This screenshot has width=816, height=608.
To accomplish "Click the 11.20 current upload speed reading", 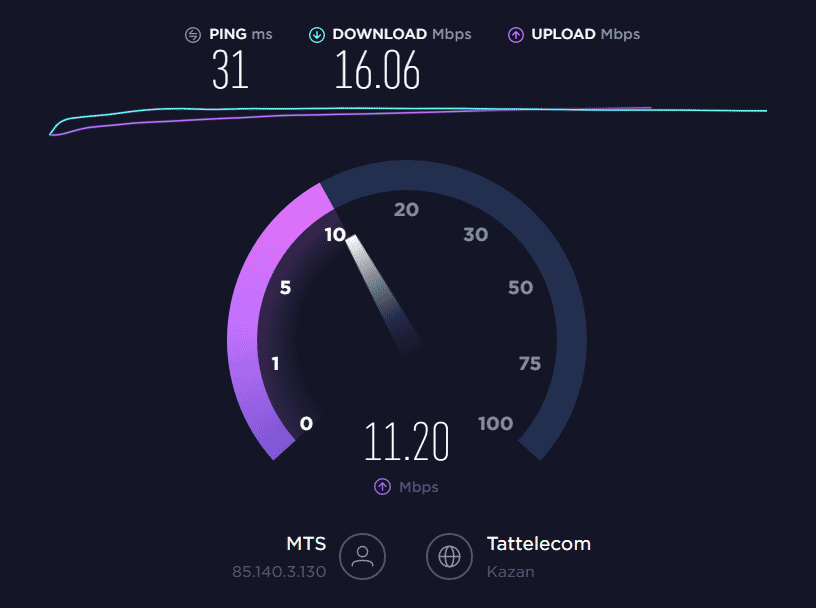I will coord(406,441).
